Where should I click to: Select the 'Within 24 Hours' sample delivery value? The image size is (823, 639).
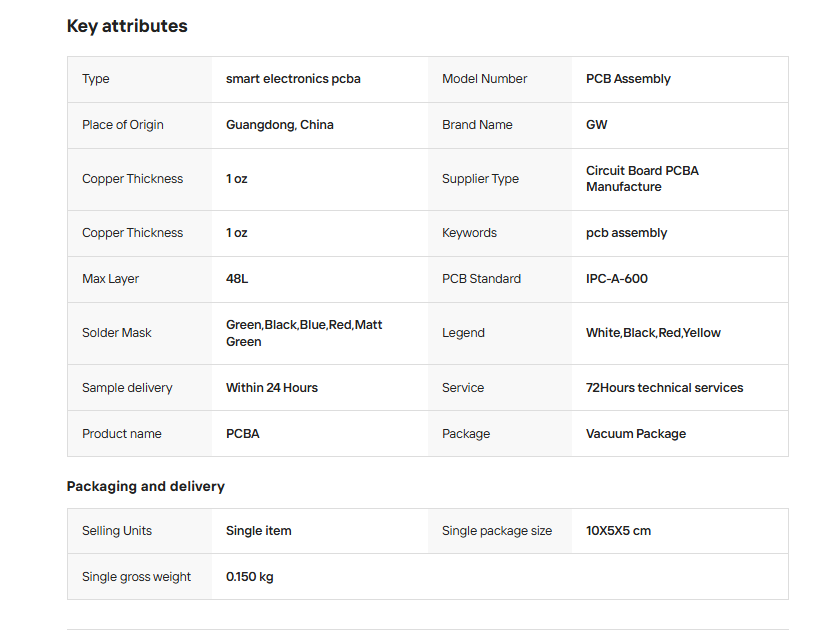point(272,388)
